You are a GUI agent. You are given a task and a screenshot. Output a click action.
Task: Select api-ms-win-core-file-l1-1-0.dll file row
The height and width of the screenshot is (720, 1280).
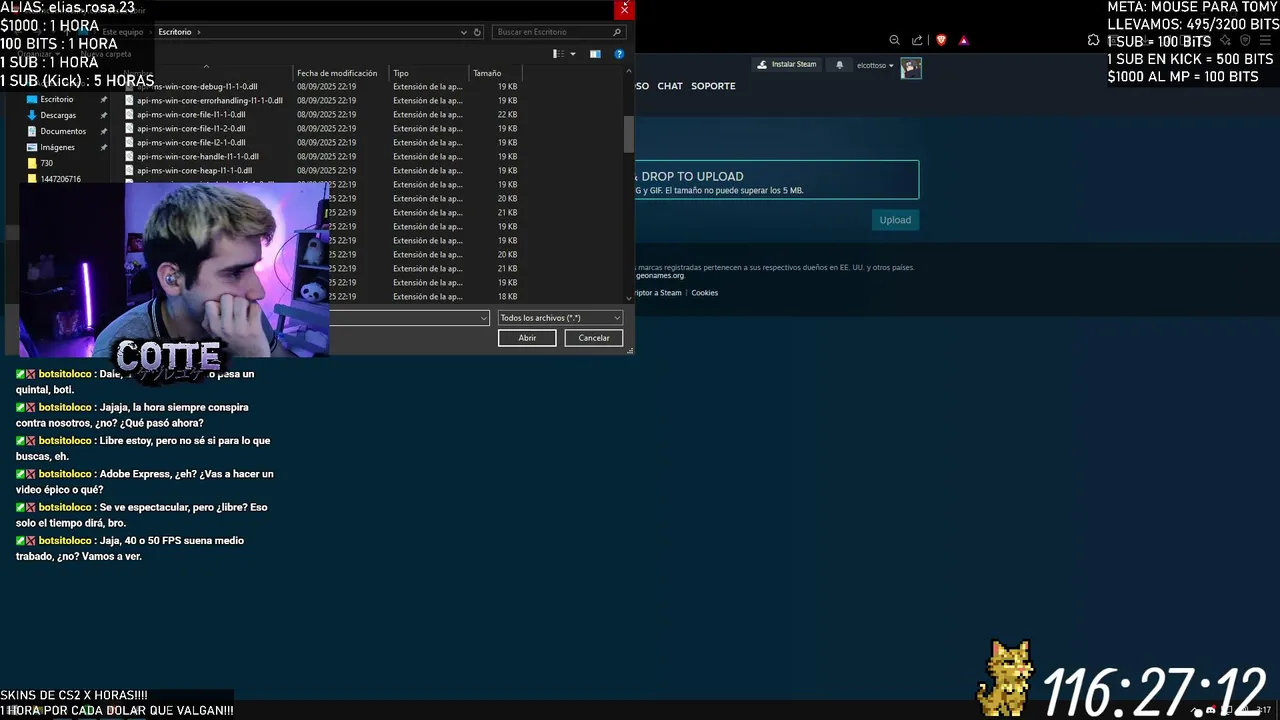pos(191,115)
